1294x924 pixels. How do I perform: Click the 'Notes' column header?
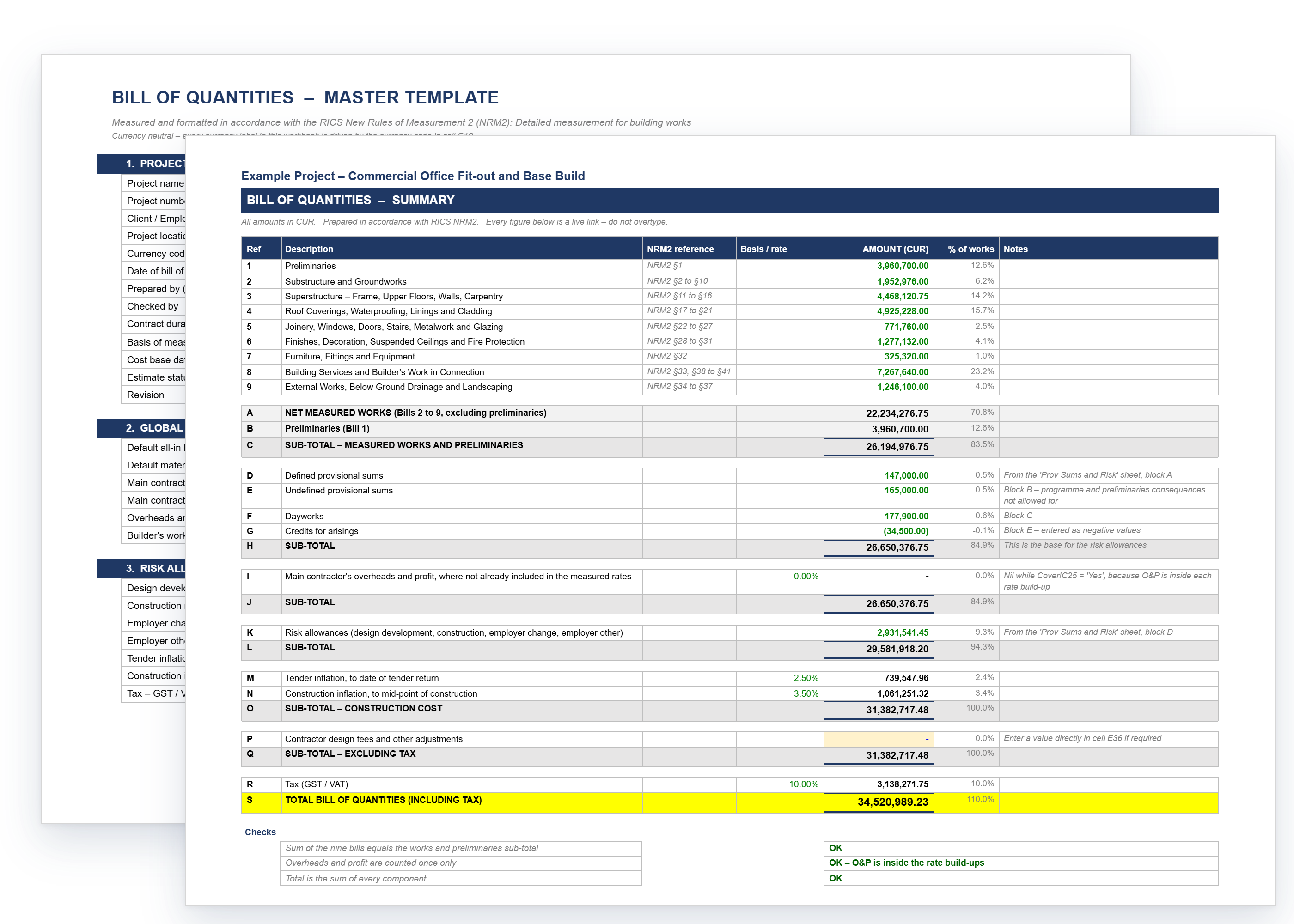[1109, 249]
